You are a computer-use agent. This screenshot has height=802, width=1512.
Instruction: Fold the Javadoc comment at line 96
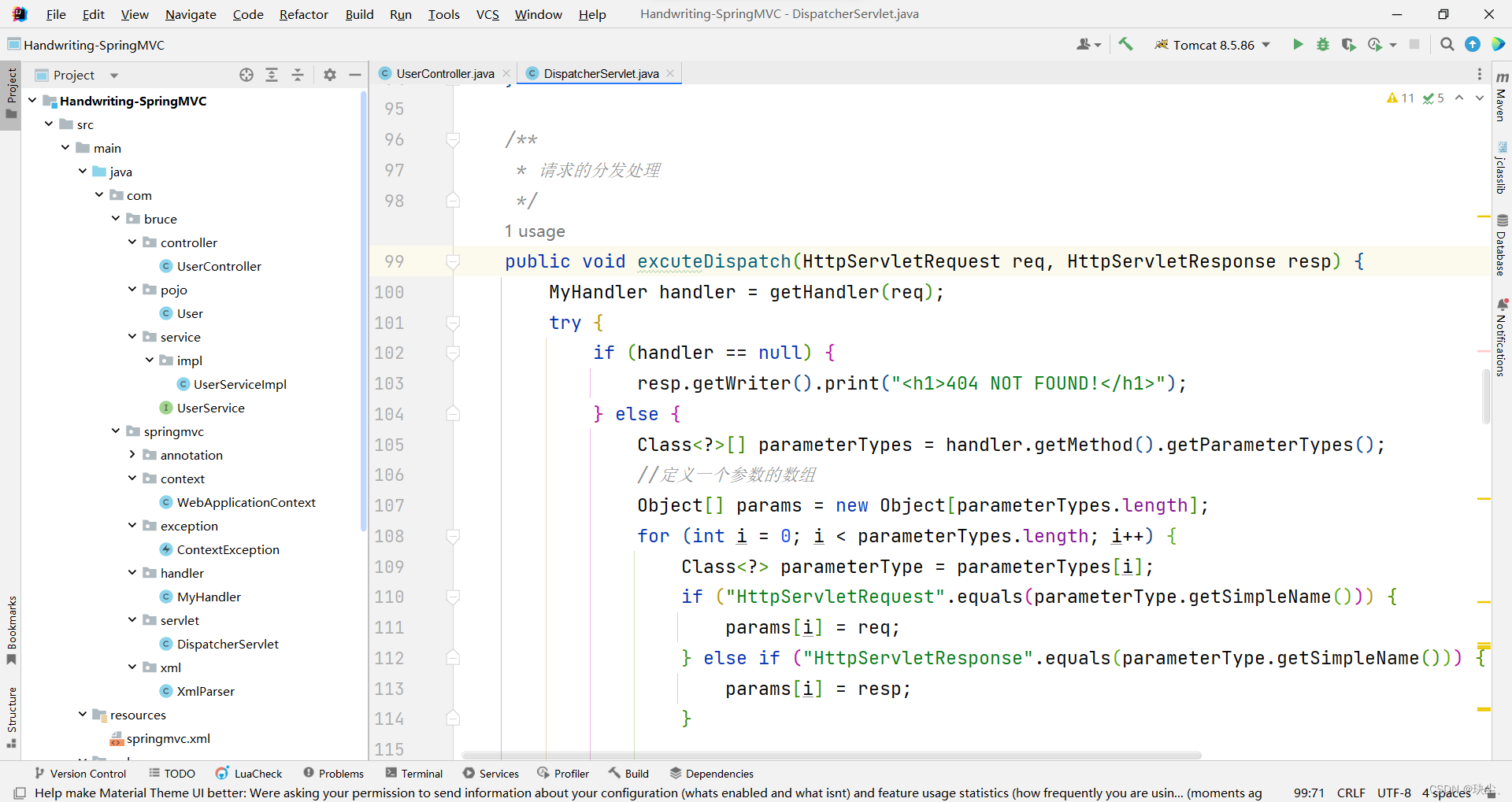453,139
